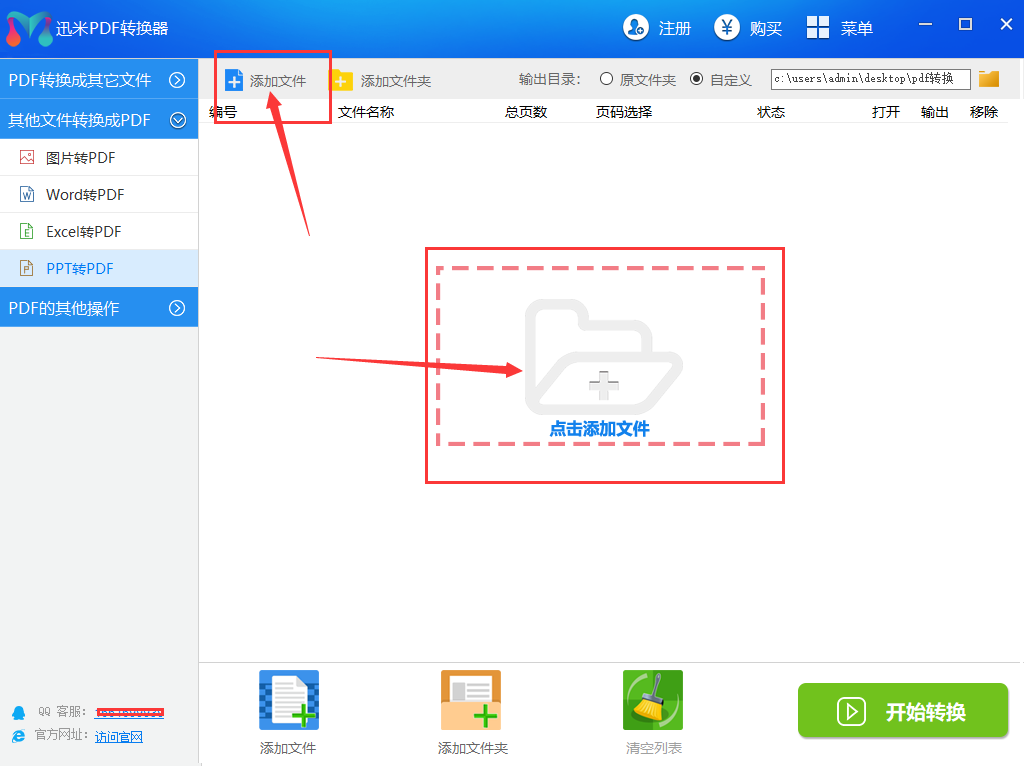Click the bottom 添加文件夹 folder icon
This screenshot has width=1024, height=766.
pyautogui.click(x=471, y=700)
